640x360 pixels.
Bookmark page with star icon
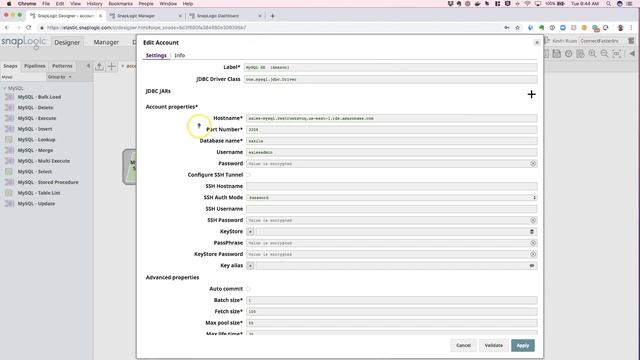click(518, 28)
